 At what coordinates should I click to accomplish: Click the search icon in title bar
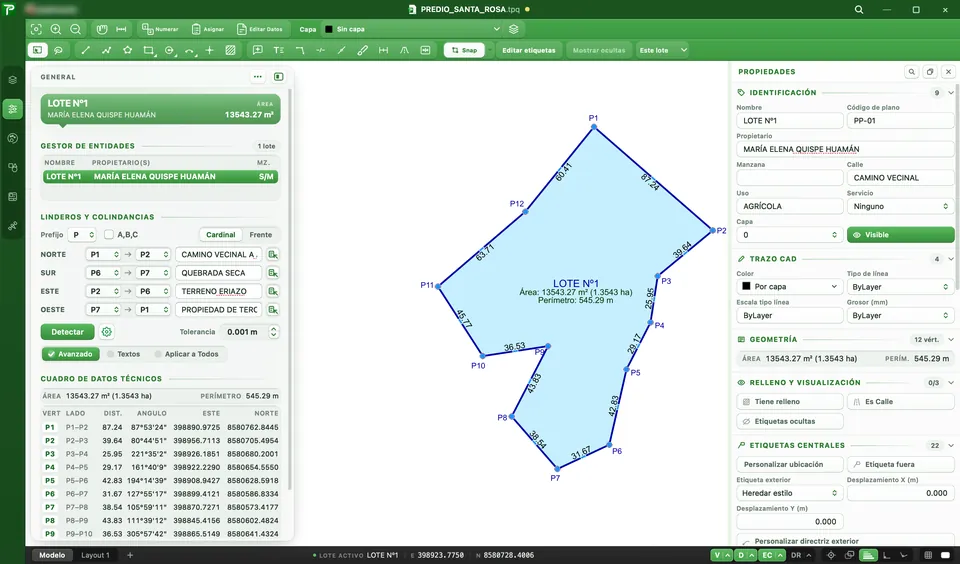pos(859,9)
